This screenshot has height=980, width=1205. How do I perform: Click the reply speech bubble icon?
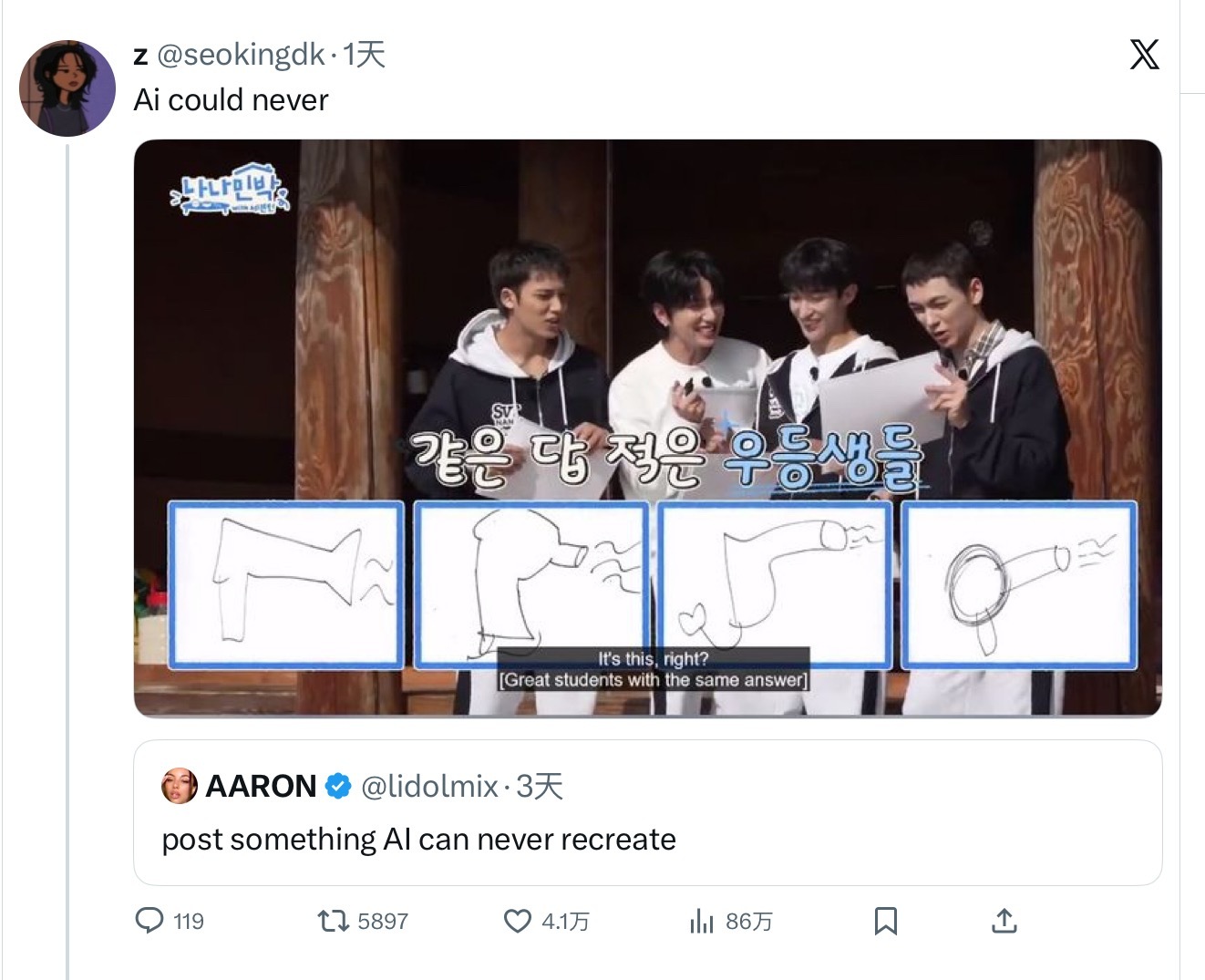(149, 921)
